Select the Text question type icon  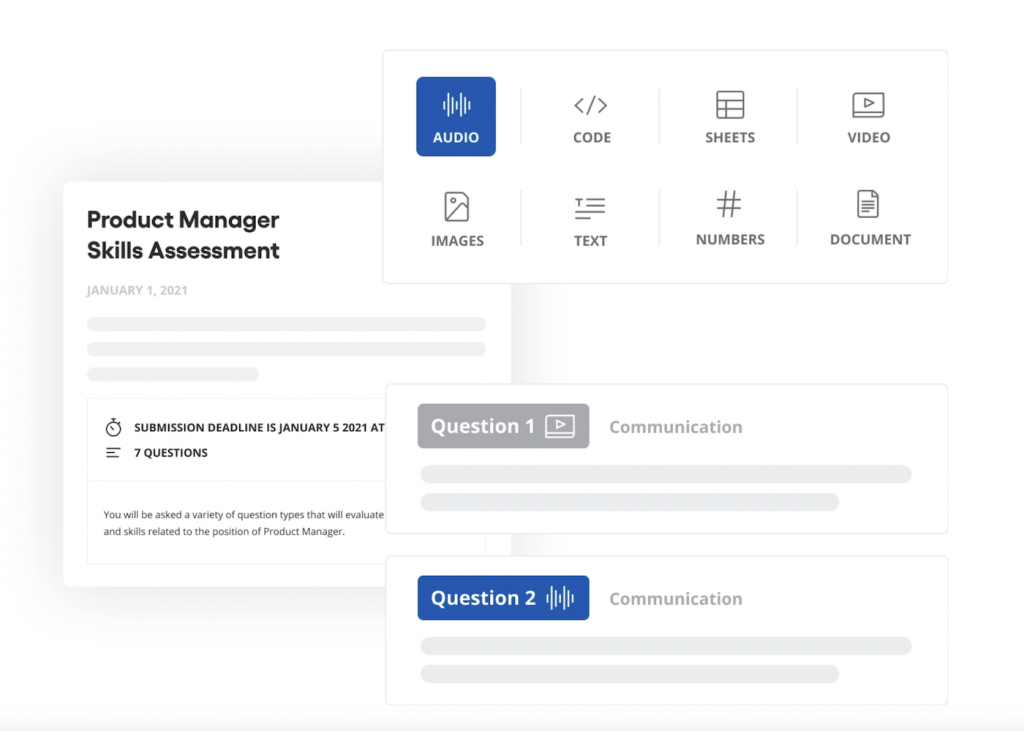pyautogui.click(x=590, y=208)
